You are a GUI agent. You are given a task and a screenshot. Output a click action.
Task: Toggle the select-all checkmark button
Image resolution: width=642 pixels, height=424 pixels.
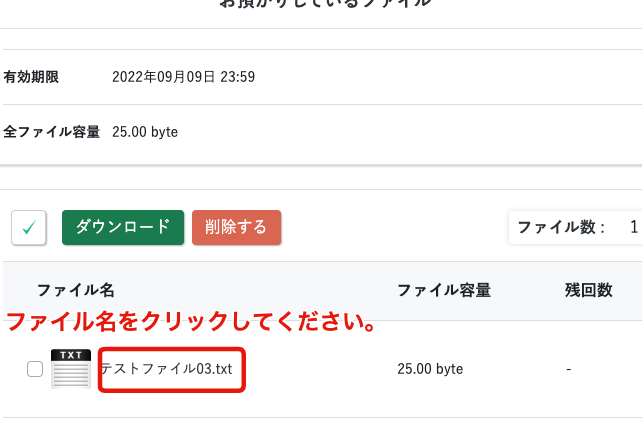[29, 228]
